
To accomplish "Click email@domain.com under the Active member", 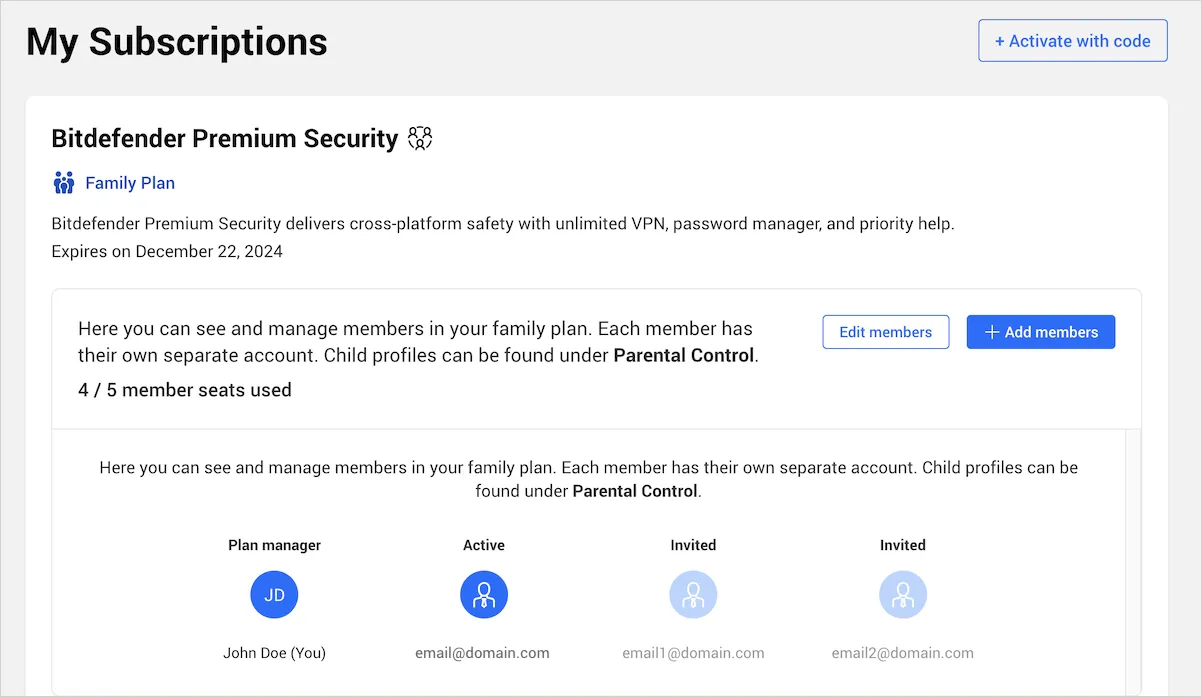I will click(483, 652).
